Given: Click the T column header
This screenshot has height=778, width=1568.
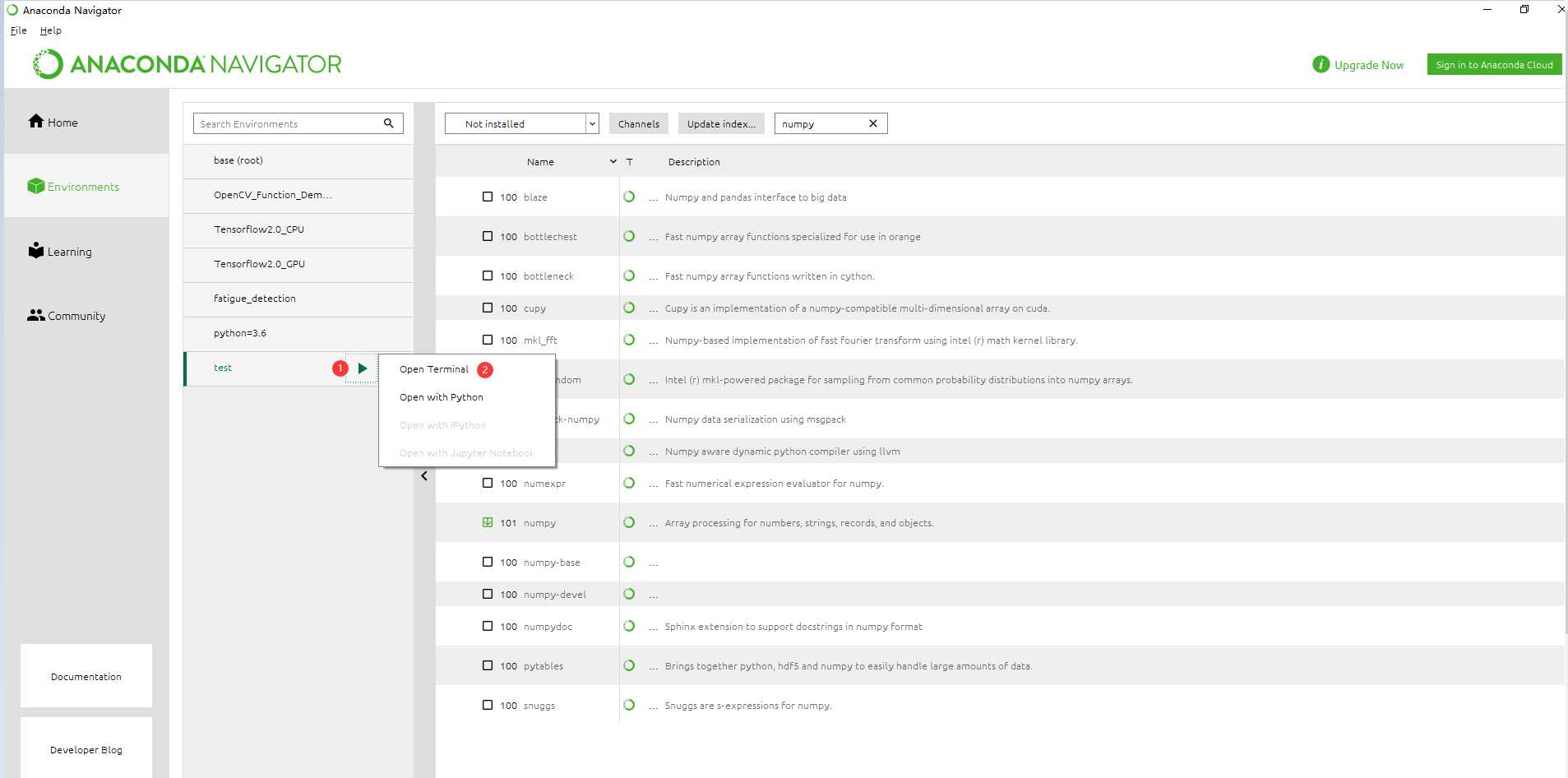Looking at the screenshot, I should [630, 162].
